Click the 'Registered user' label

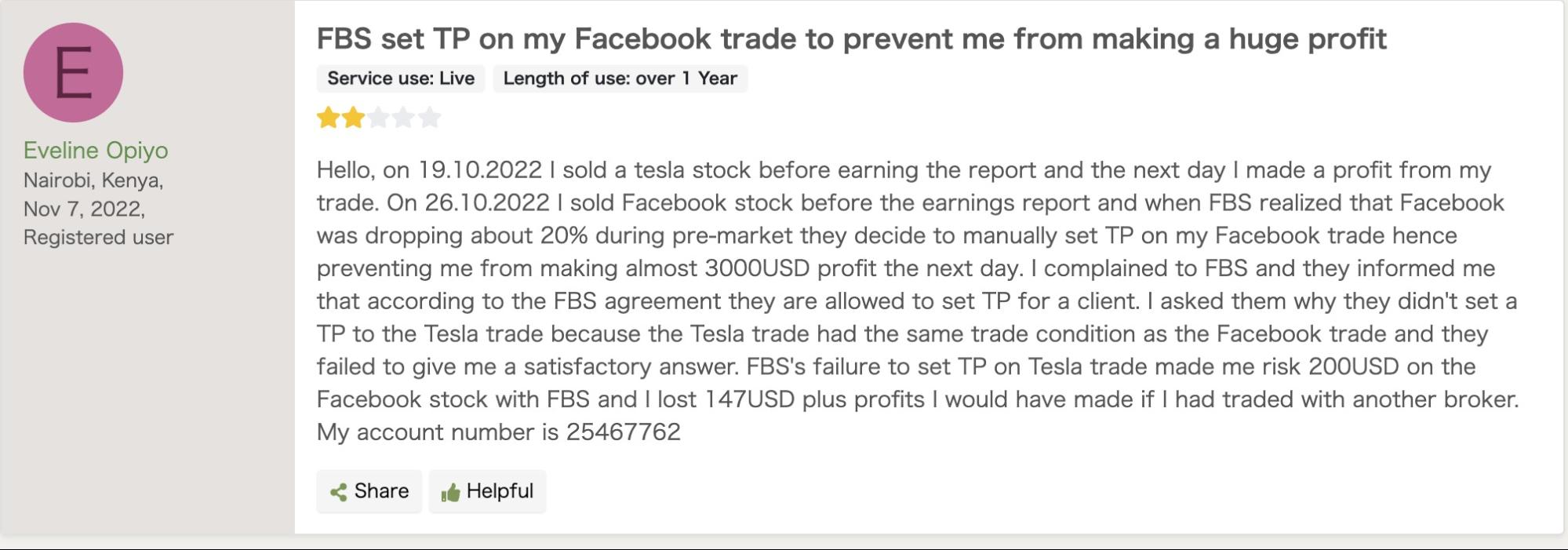[x=98, y=237]
